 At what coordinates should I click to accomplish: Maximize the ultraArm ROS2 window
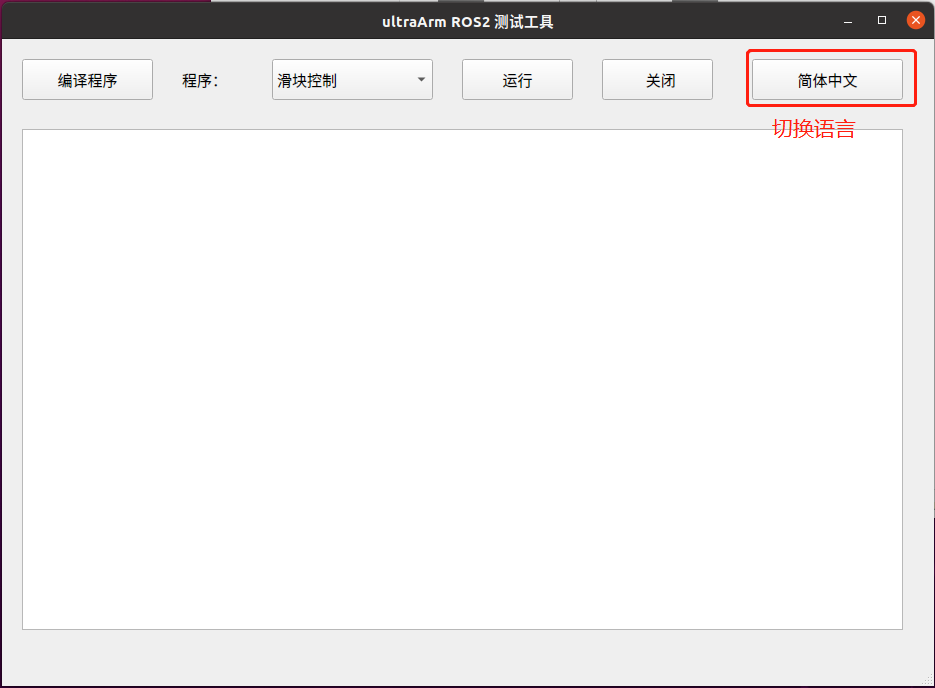click(x=882, y=20)
